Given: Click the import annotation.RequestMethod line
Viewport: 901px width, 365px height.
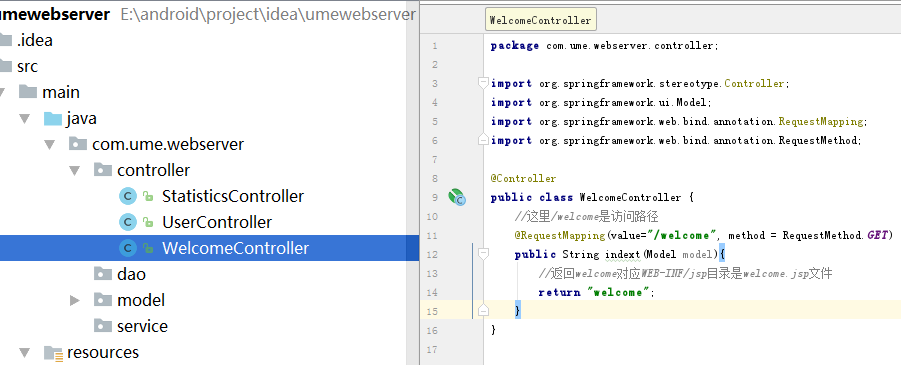Looking at the screenshot, I should [676, 140].
